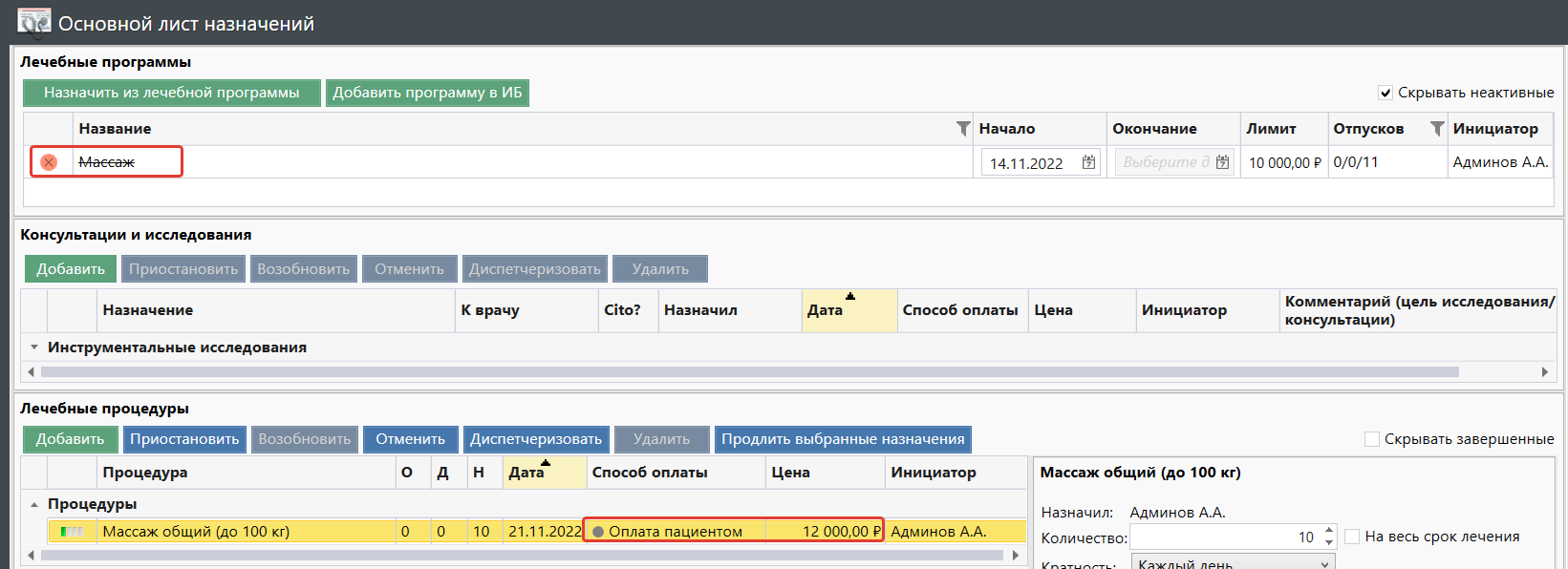Click Продлить выбранные назначения button
Viewport: 1568px width, 569px height.
(843, 439)
